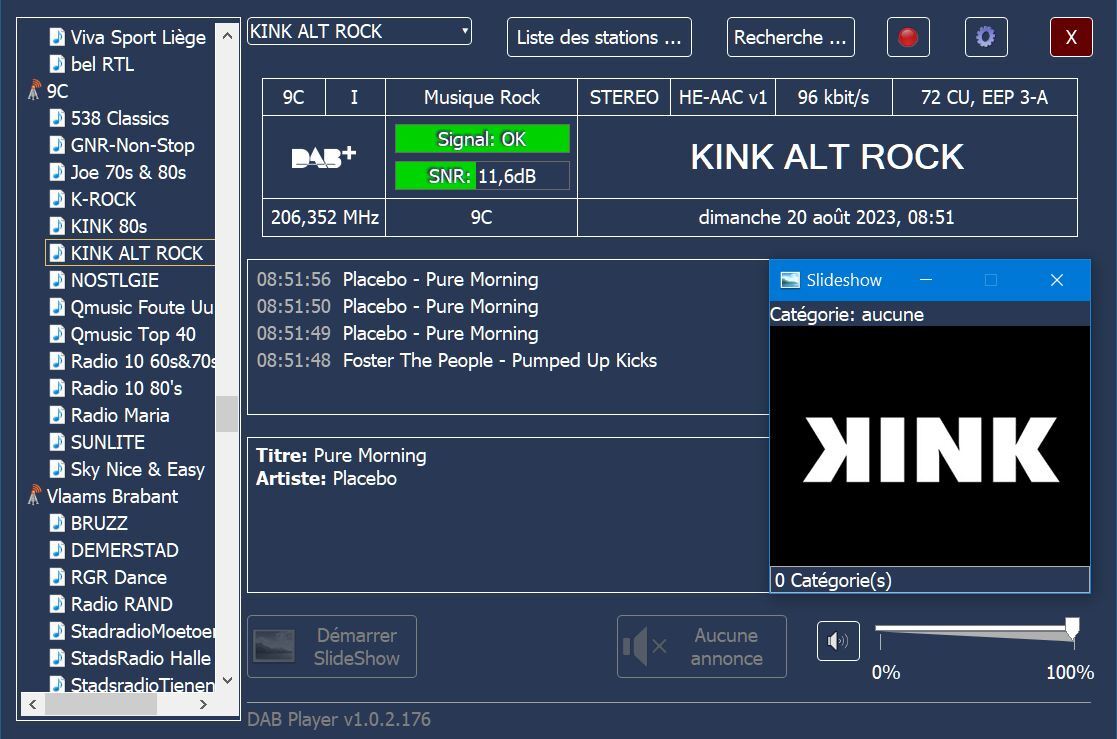Click the '96 kbit/s' bitrate cell
The image size is (1117, 739).
click(x=833, y=97)
